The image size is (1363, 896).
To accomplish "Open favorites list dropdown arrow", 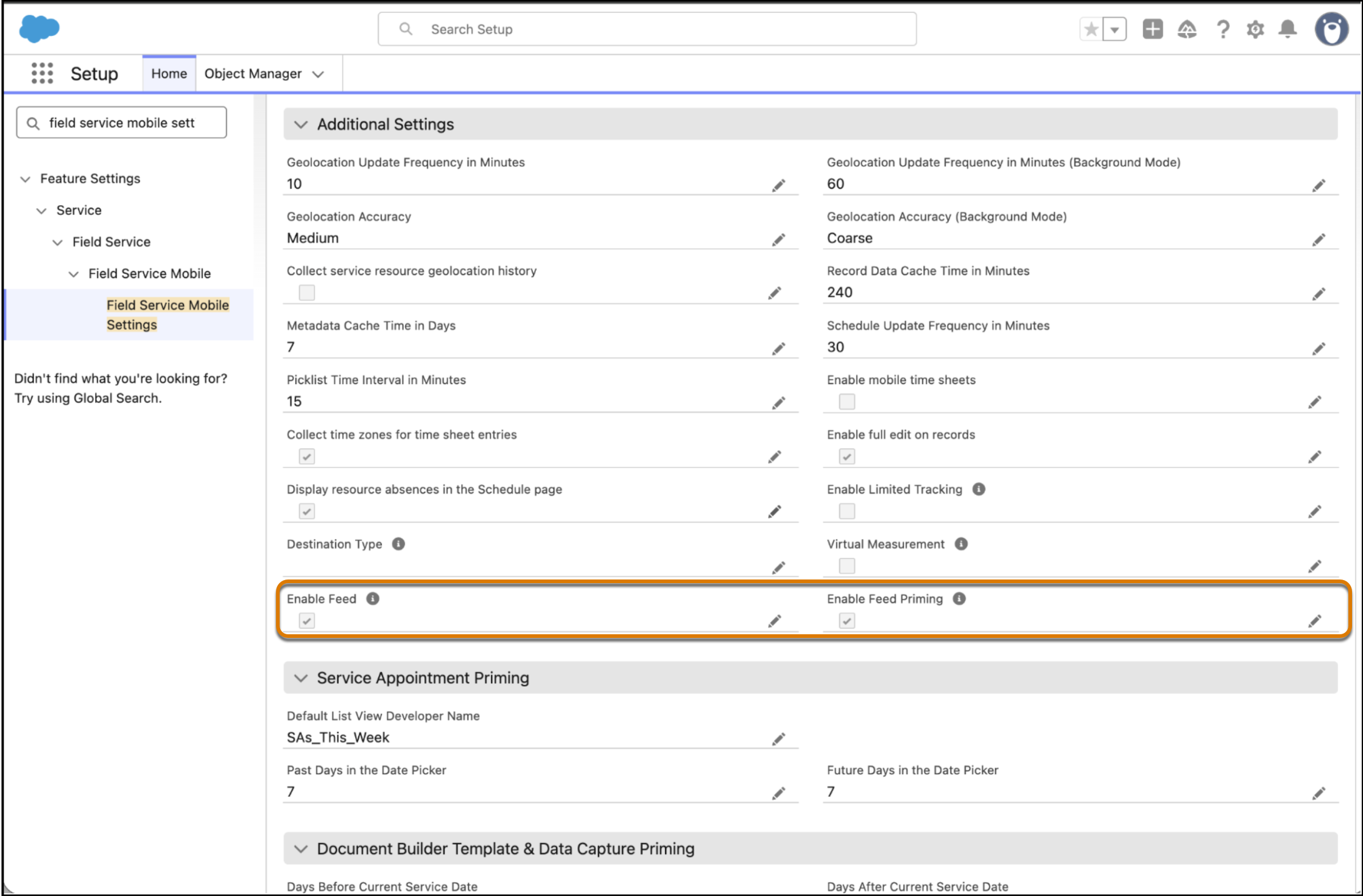I will pos(1115,29).
